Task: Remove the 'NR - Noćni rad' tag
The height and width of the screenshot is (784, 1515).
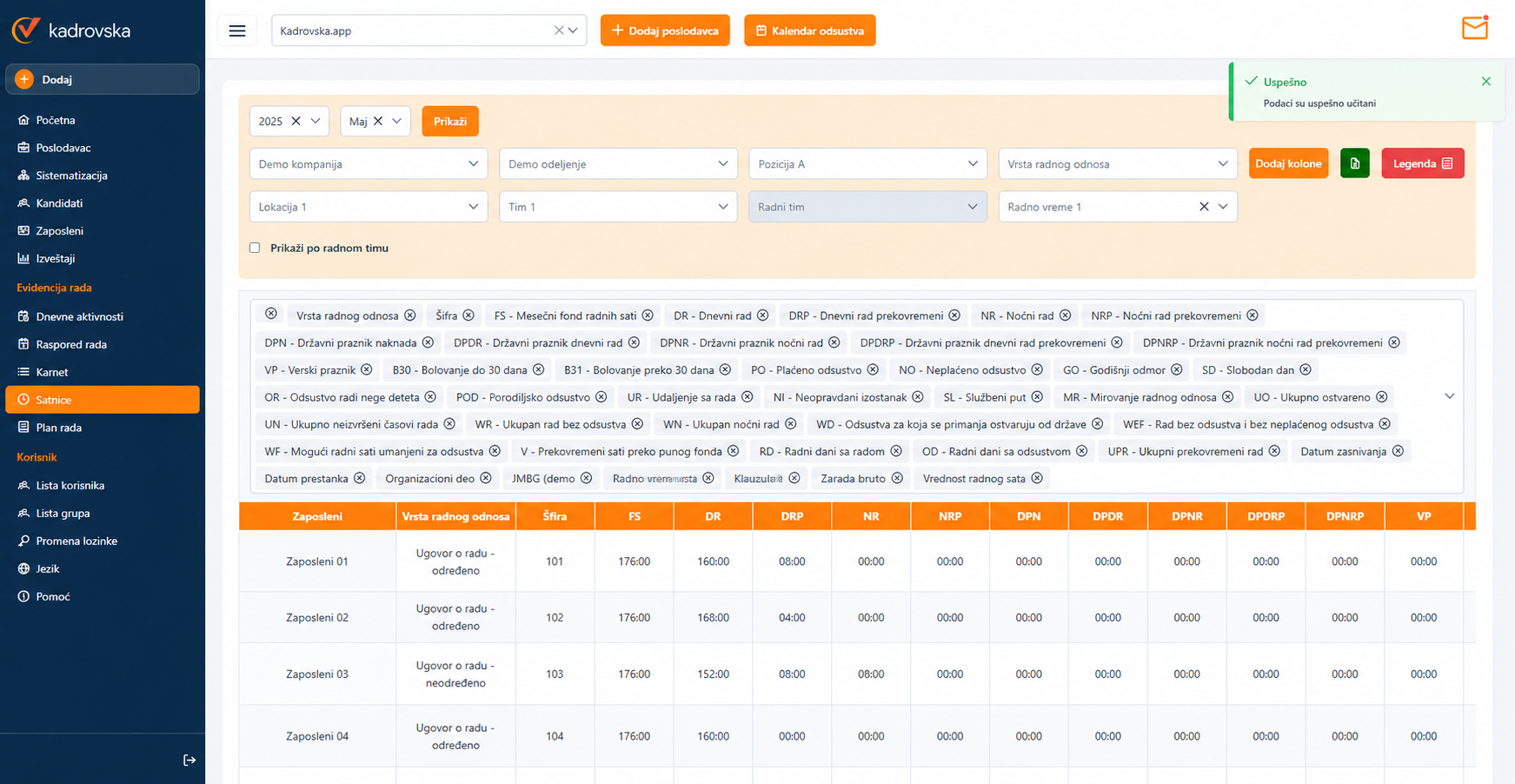Action: click(x=1065, y=316)
